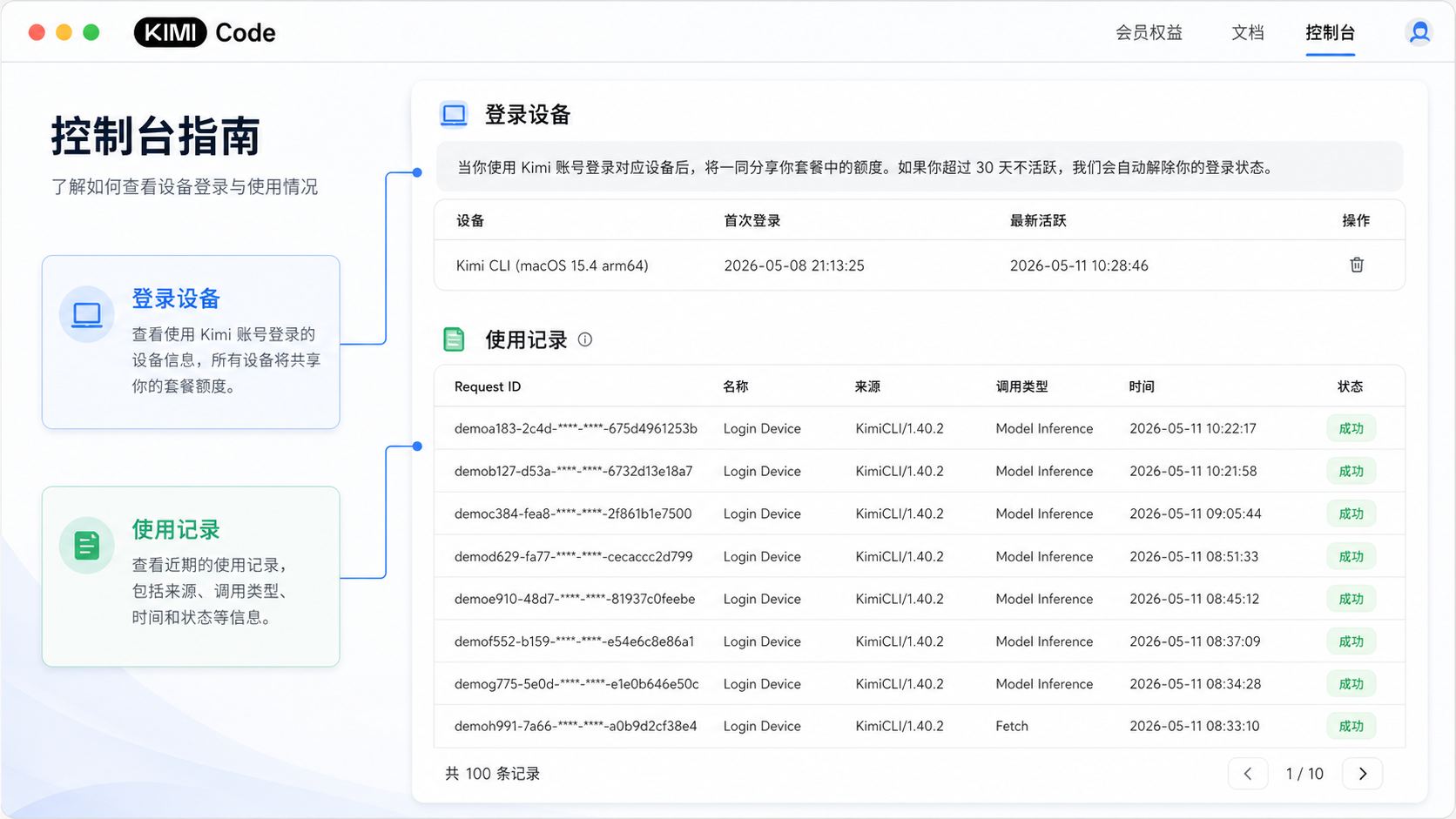Click the 时间 column header
Viewport: 1456px width, 819px height.
(1142, 386)
